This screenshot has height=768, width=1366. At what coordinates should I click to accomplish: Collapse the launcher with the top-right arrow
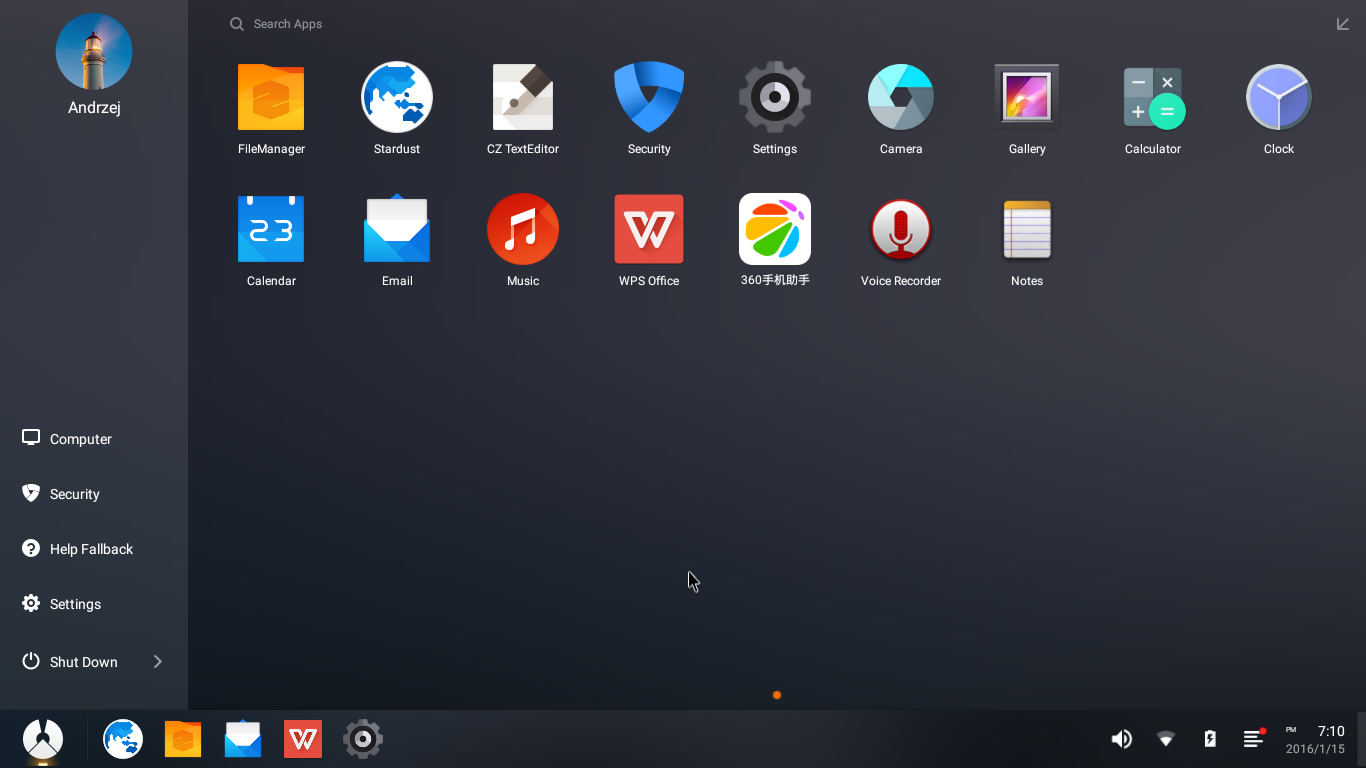(x=1343, y=24)
